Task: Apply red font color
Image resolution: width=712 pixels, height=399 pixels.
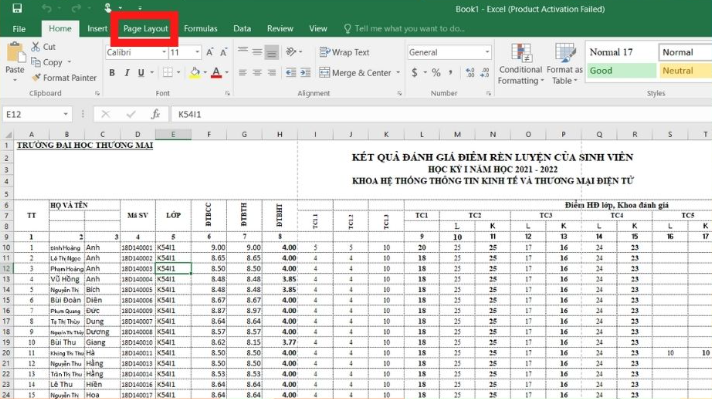Action: (x=217, y=72)
